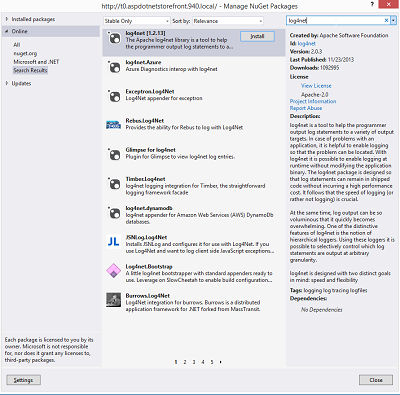Image resolution: width=400 pixels, height=395 pixels.
Task: Select the Burrows.Log4Net package title
Action: click(x=148, y=296)
